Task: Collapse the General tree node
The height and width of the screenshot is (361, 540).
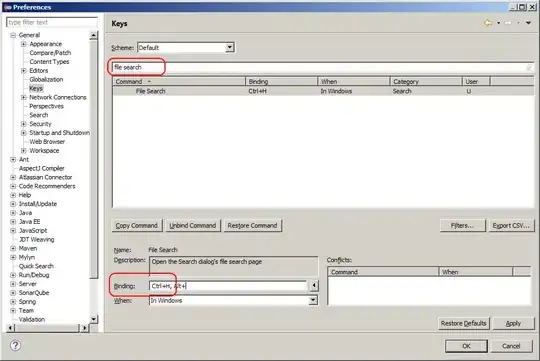Action: click(x=13, y=35)
